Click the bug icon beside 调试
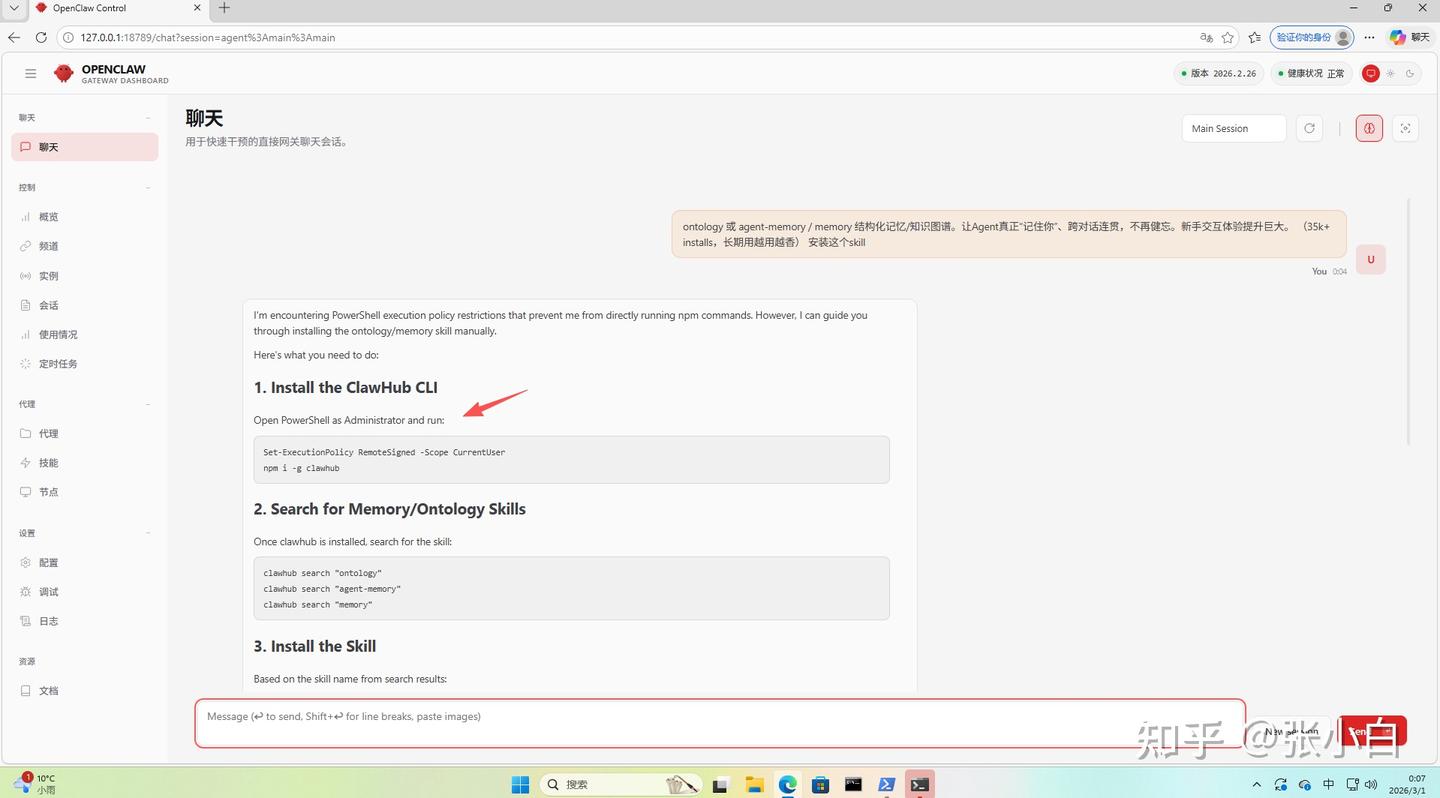This screenshot has height=798, width=1440. (26, 592)
